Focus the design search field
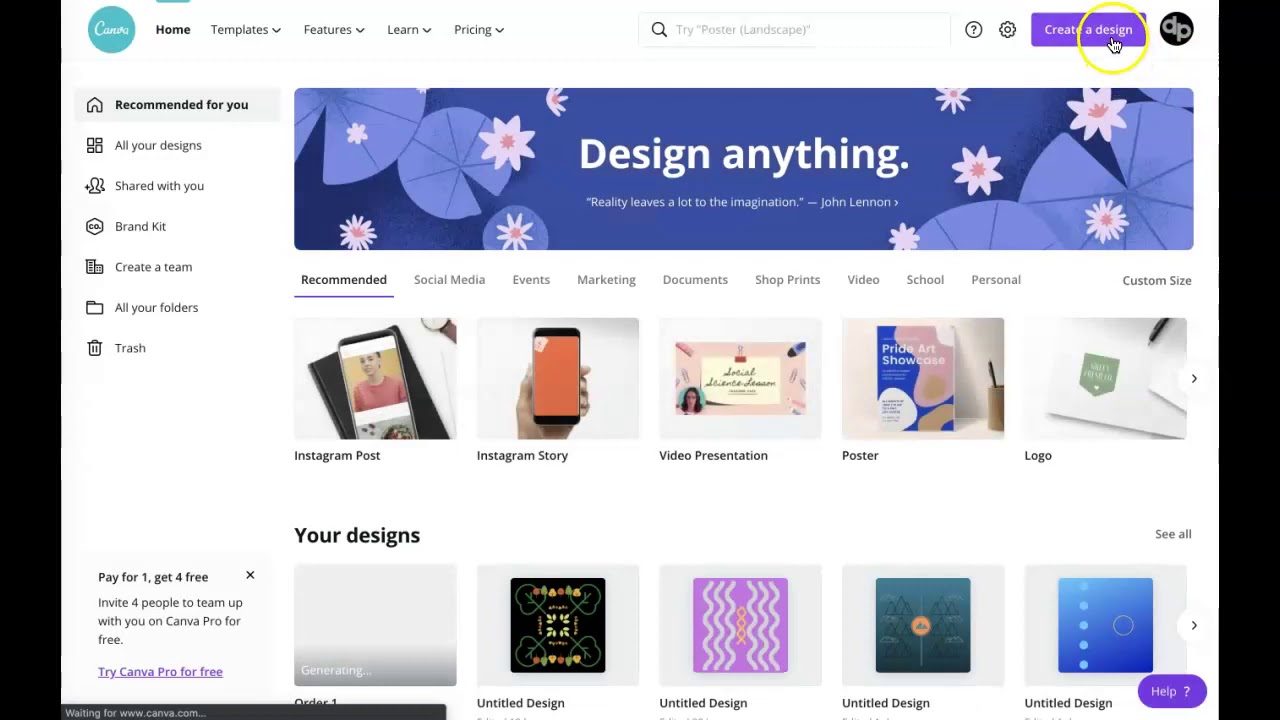 pos(794,30)
